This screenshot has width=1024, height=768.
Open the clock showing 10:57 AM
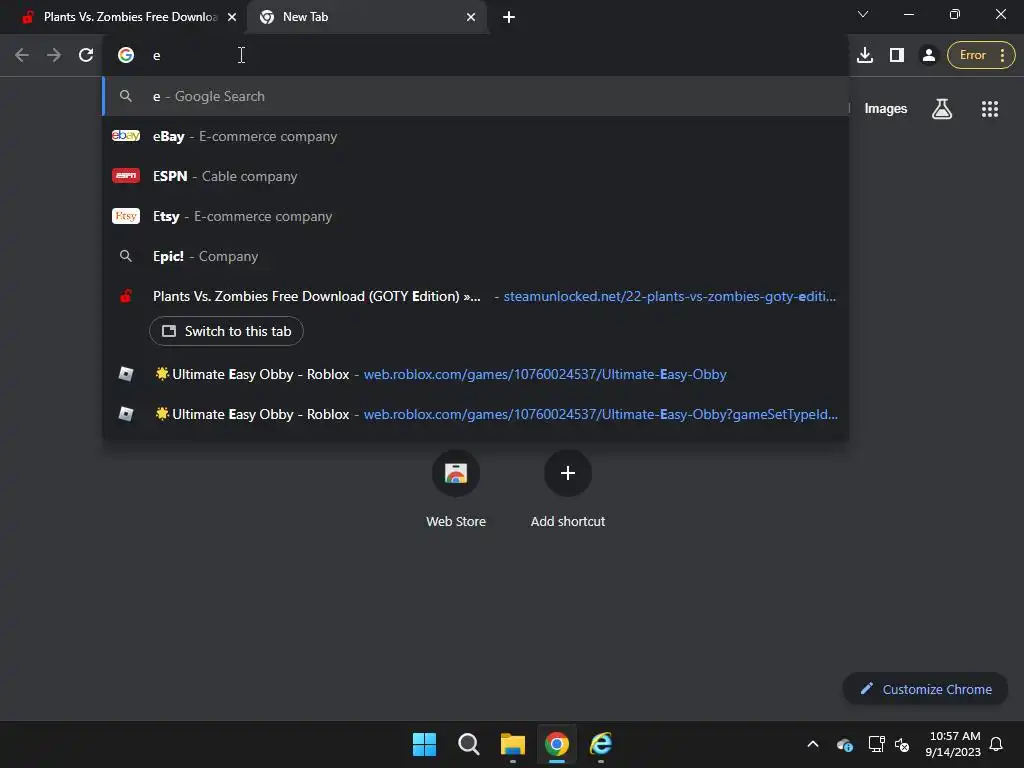[953, 744]
